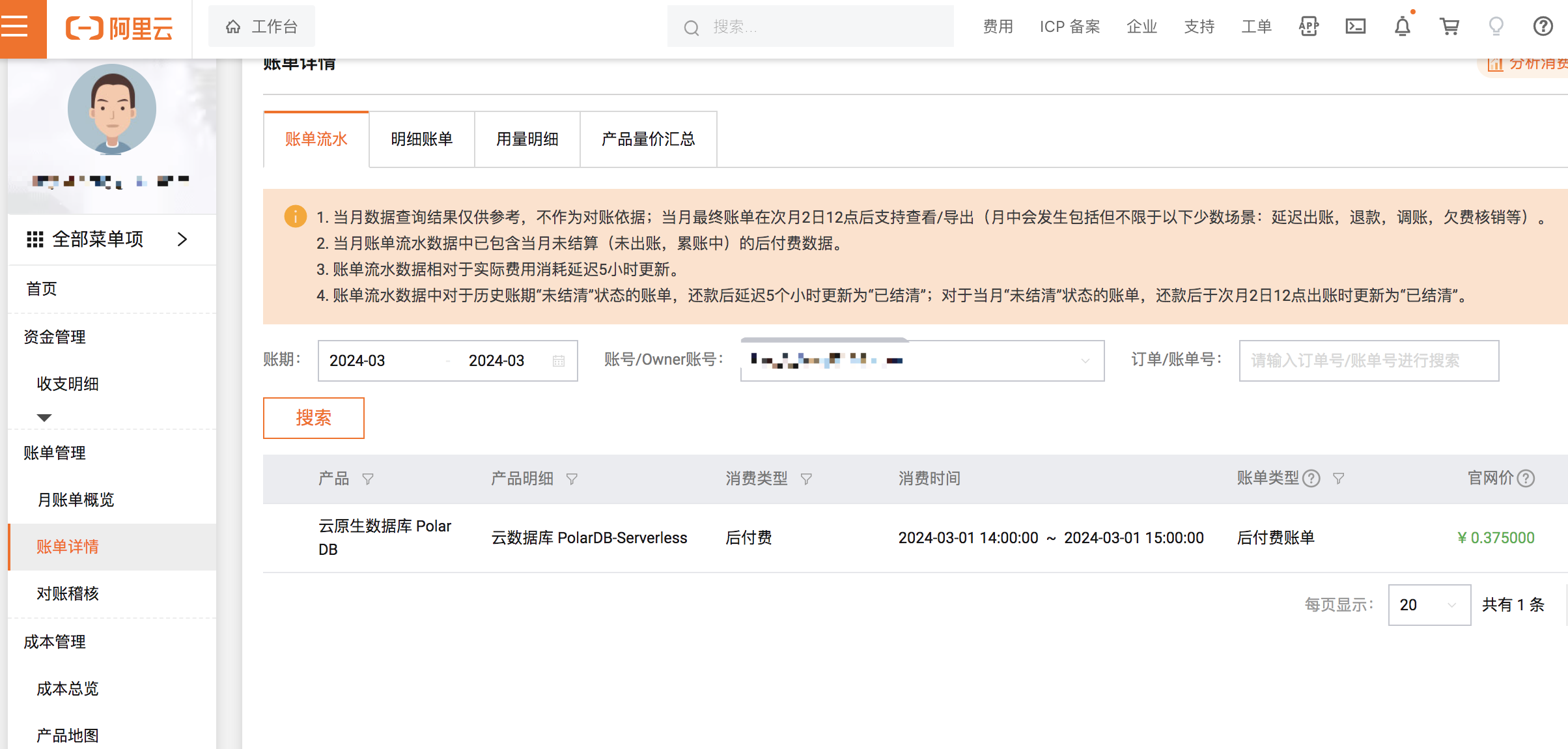Open the 企业 menu
This screenshot has height=749, width=1568.
click(x=1141, y=27)
